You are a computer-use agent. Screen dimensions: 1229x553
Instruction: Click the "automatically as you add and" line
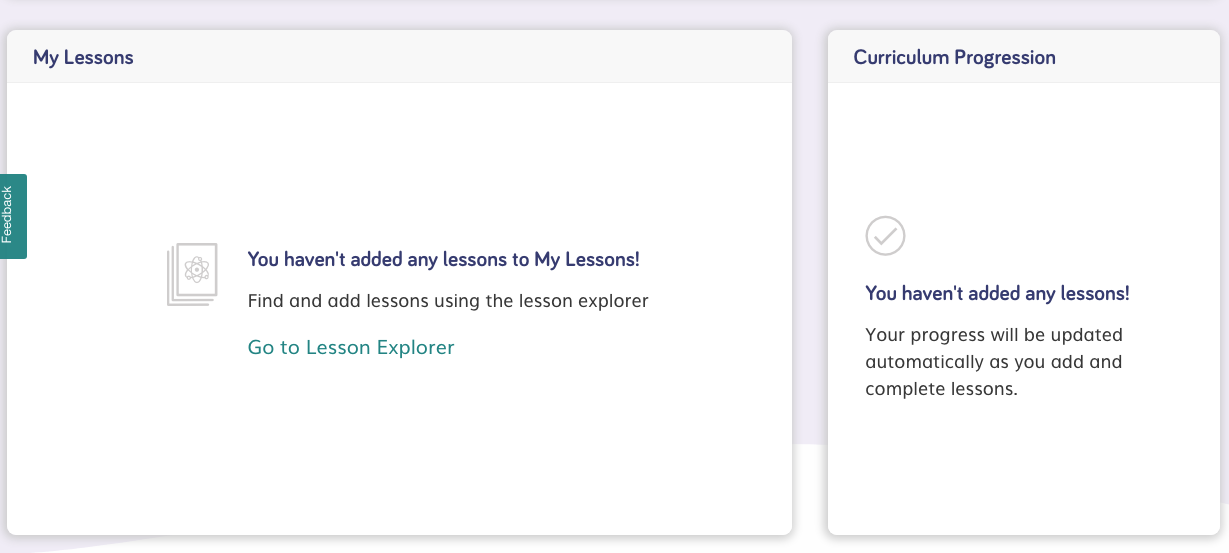[x=993, y=362]
